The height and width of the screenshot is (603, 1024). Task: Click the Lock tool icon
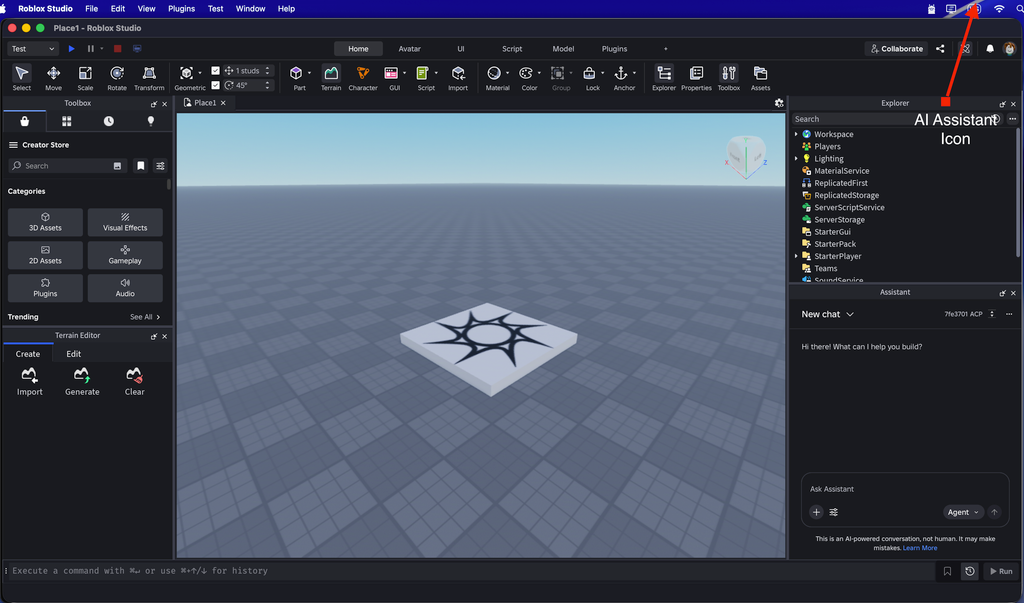pyautogui.click(x=589, y=73)
